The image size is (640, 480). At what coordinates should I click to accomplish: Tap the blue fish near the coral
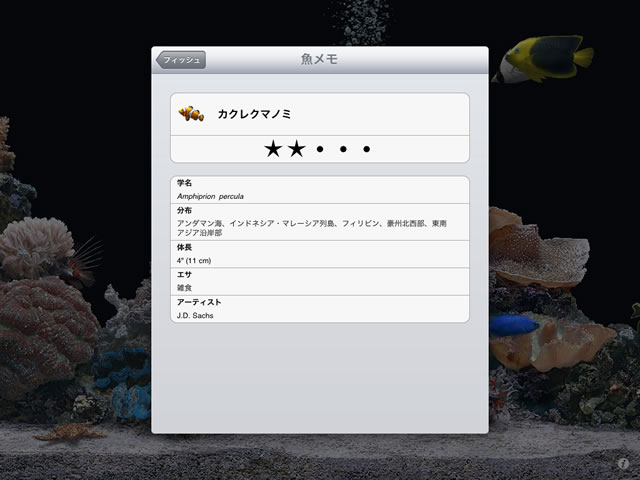tap(513, 325)
